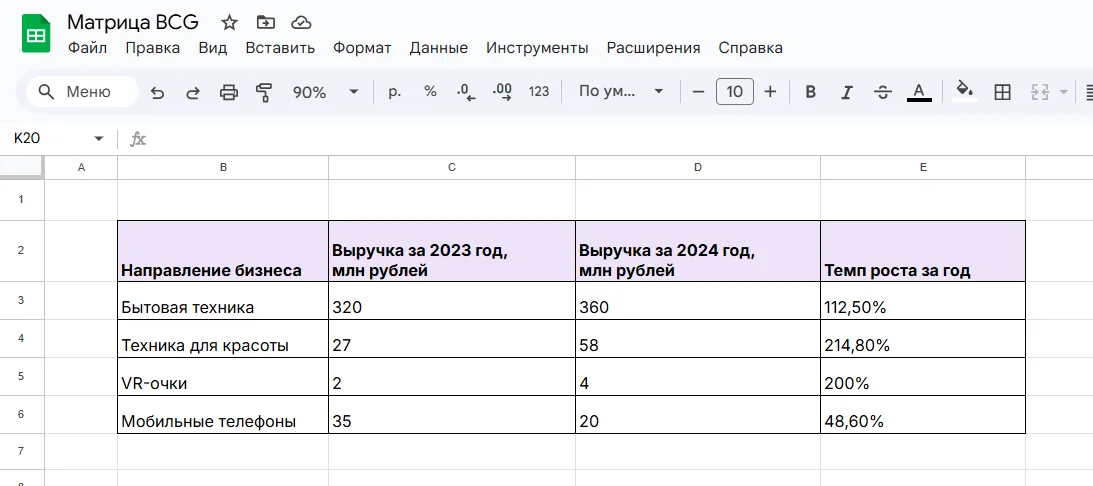The width and height of the screenshot is (1093, 486).
Task: Click the K20 name box
Action: pos(28,139)
